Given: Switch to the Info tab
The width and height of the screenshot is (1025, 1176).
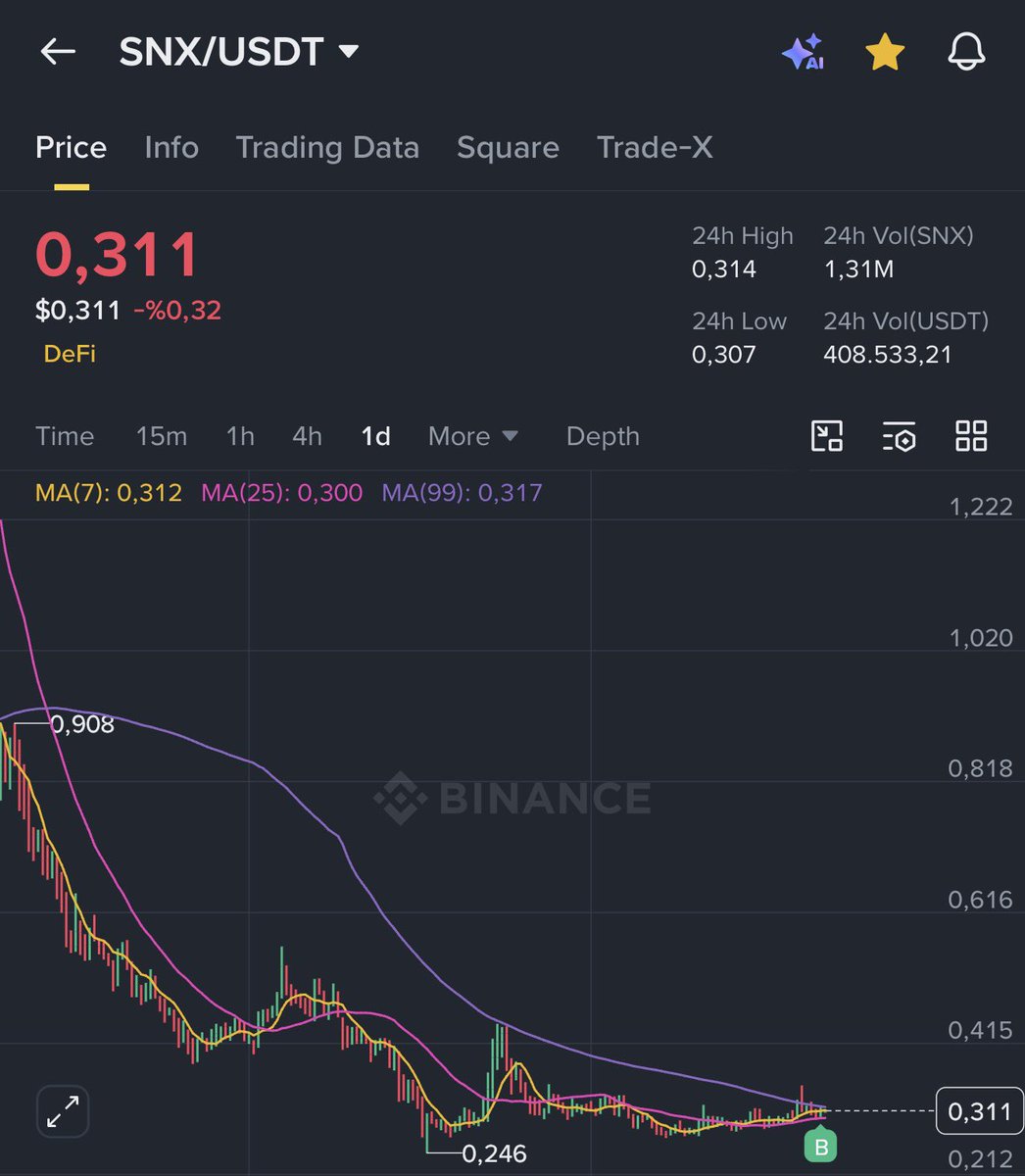Looking at the screenshot, I should (171, 148).
